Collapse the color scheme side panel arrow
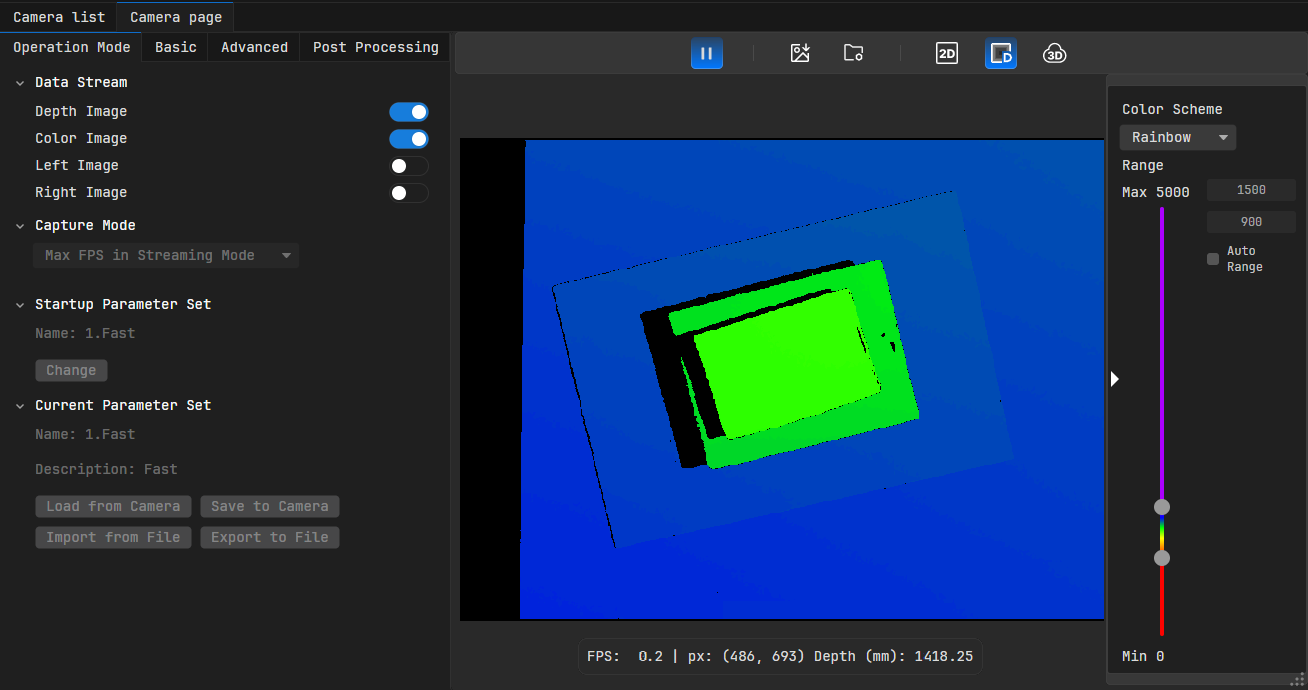Screen dimensions: 1308x690 pyautogui.click(x=1115, y=379)
